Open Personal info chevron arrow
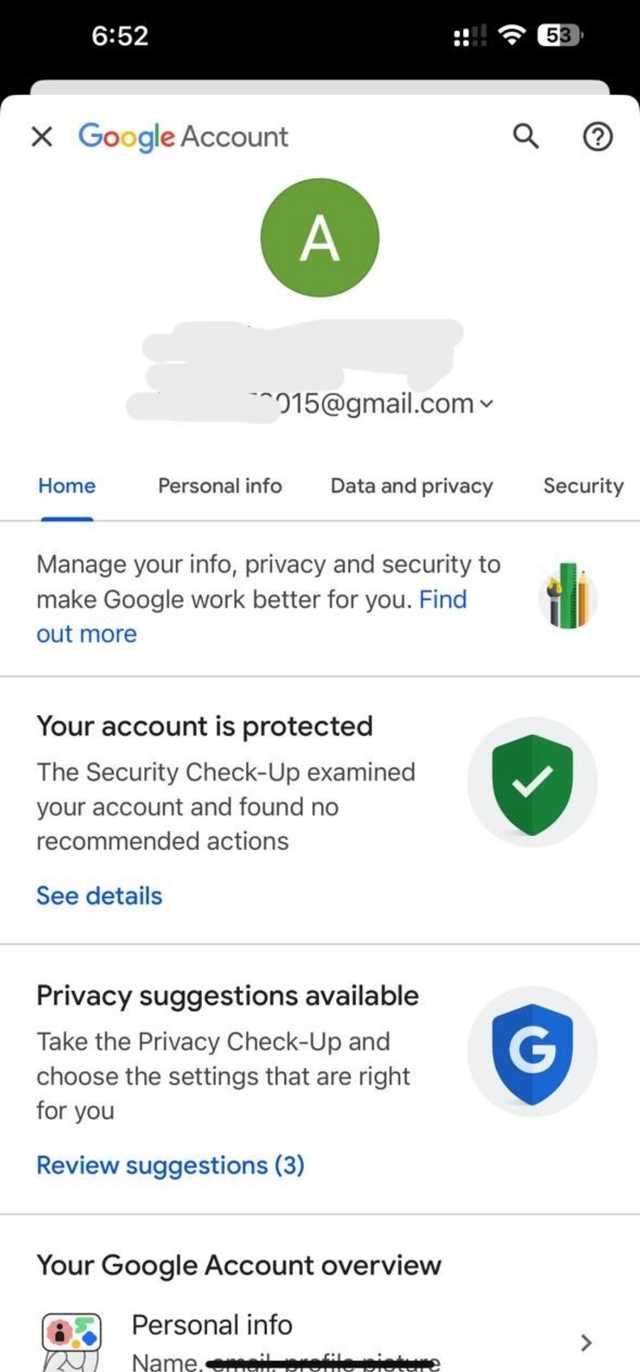The width and height of the screenshot is (640, 1372). (x=587, y=1342)
